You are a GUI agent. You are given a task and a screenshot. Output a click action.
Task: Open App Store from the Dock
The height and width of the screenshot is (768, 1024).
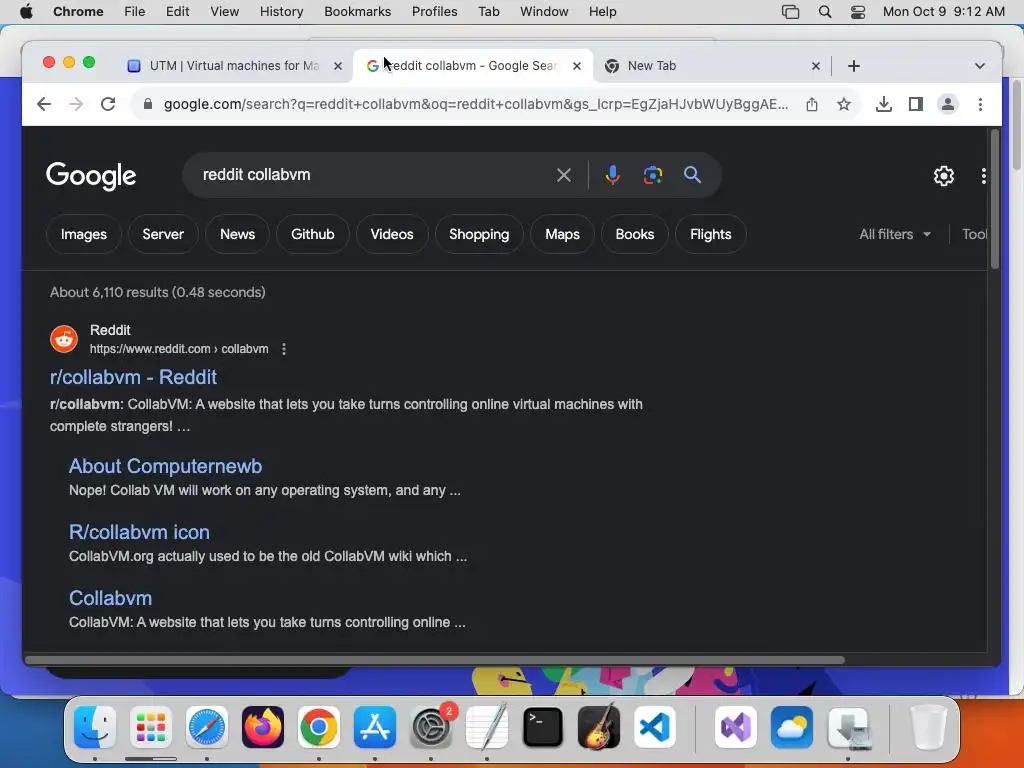coord(375,727)
